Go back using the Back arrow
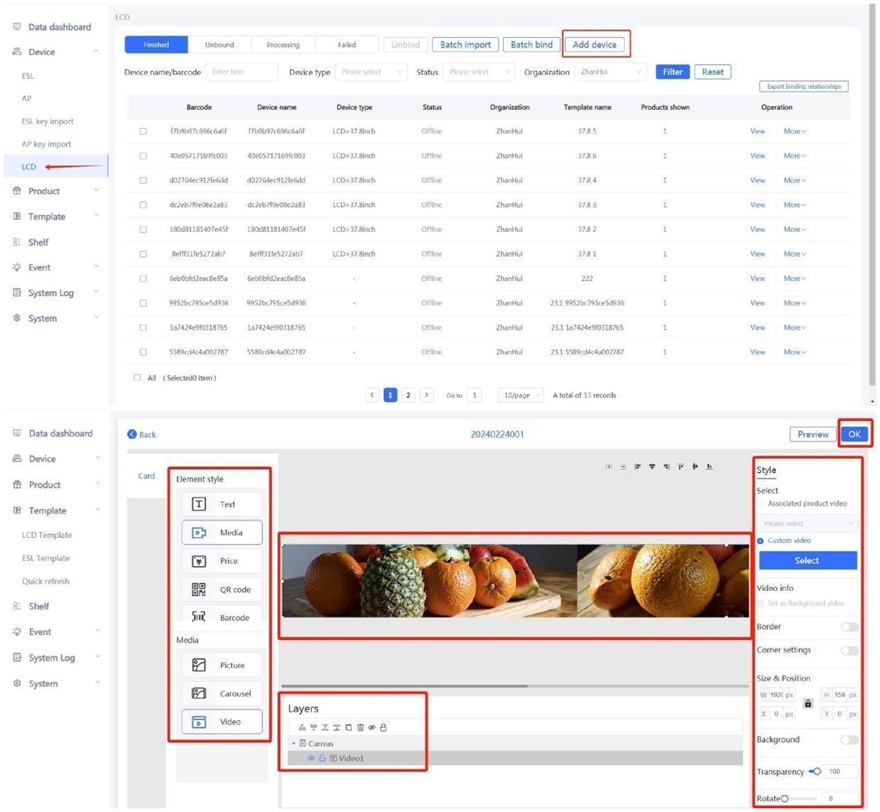Viewport: 880px width, 812px height. pyautogui.click(x=142, y=435)
